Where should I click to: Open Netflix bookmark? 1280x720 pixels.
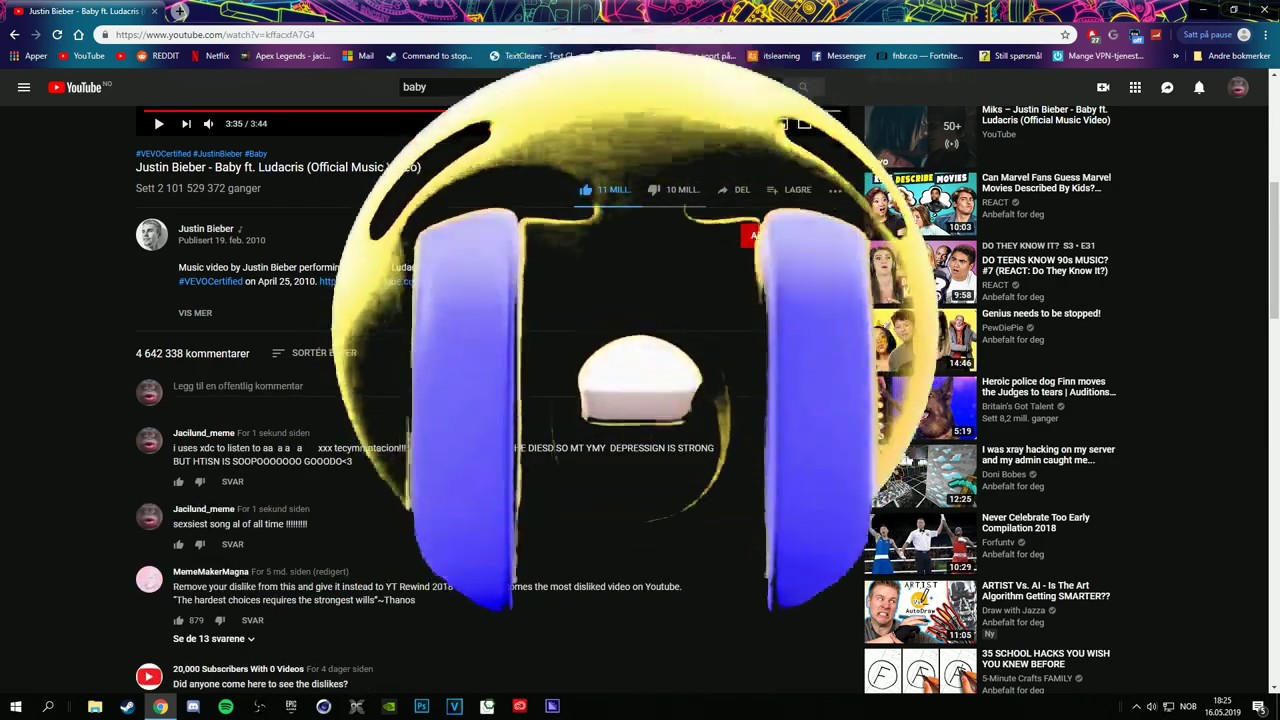point(210,56)
